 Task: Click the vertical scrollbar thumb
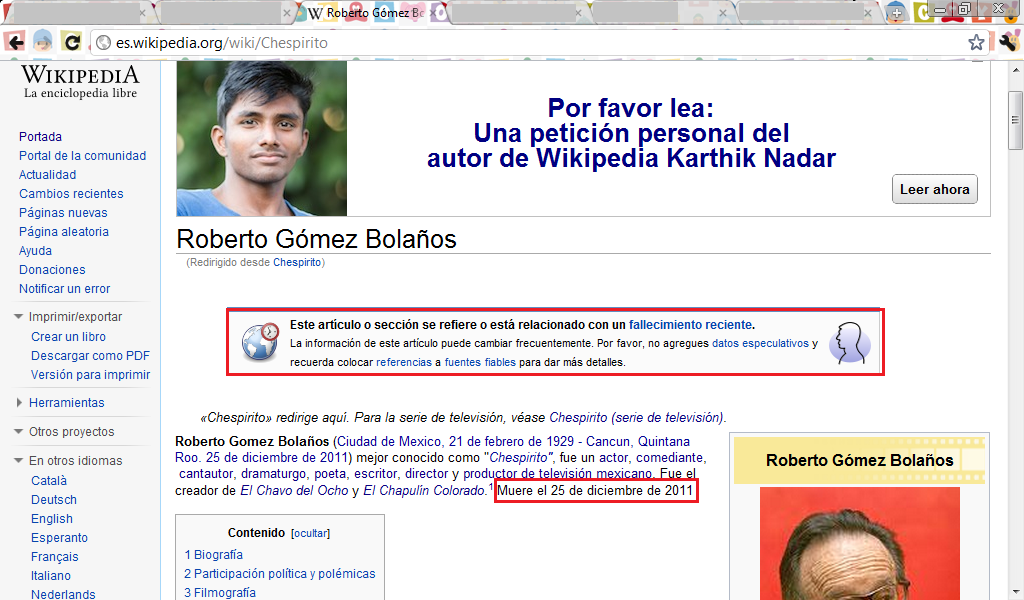tap(1015, 120)
